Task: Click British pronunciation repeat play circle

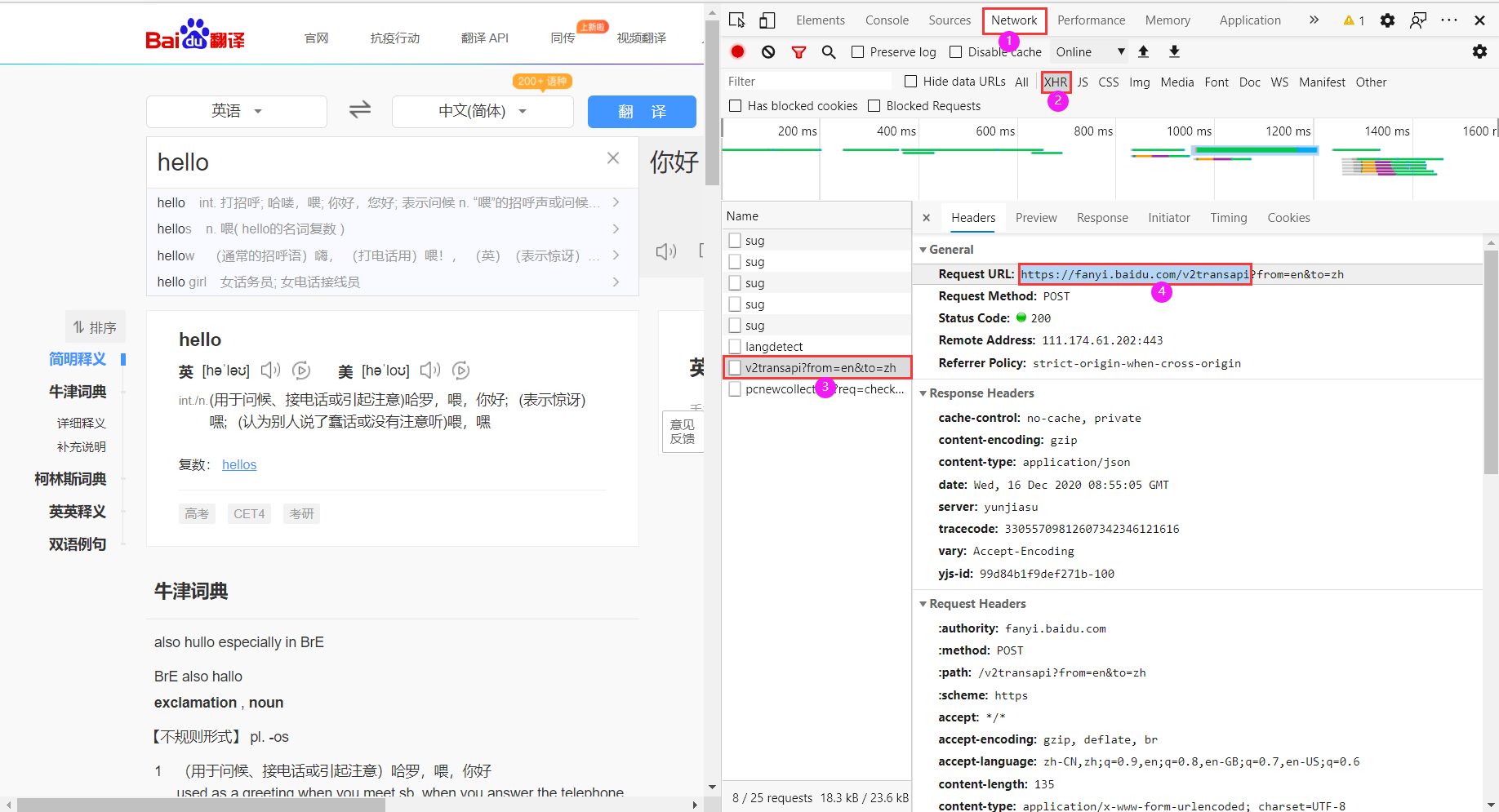Action: click(301, 371)
